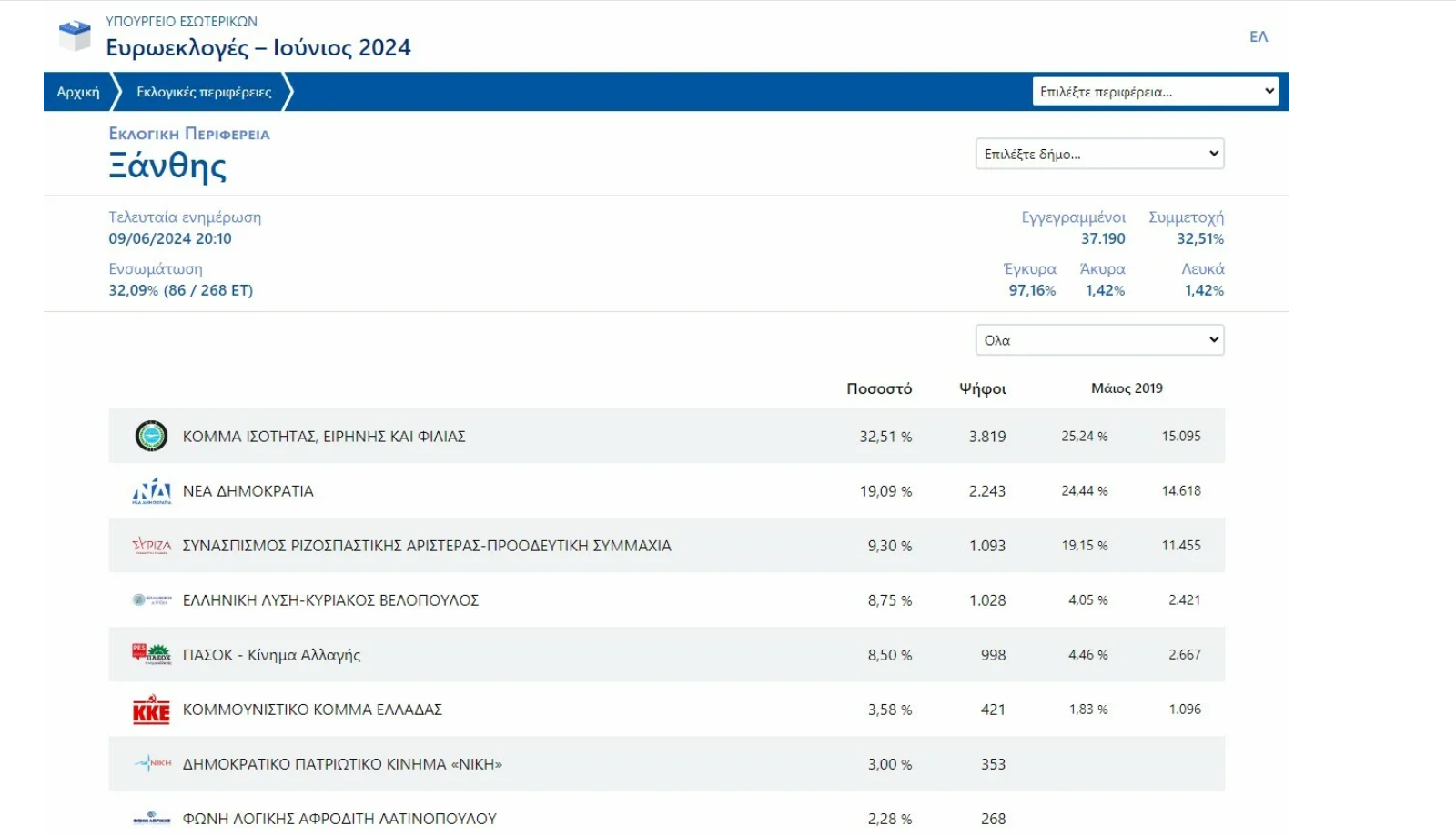
Task: Click the 9,30 % value for ΣΥΡΙΖΑ
Action: 890,546
